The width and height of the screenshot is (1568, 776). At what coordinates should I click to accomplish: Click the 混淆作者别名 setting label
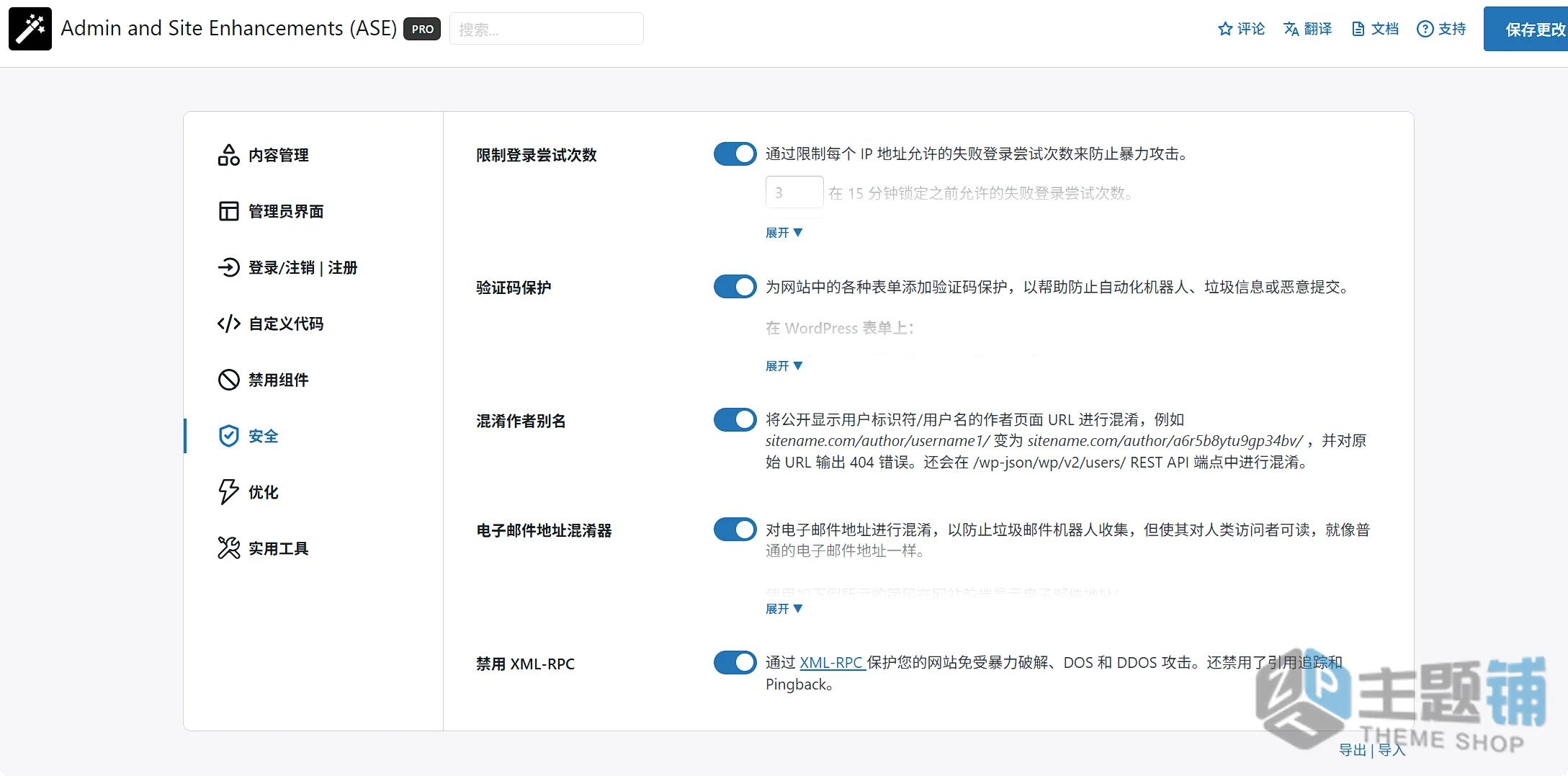[x=521, y=421]
